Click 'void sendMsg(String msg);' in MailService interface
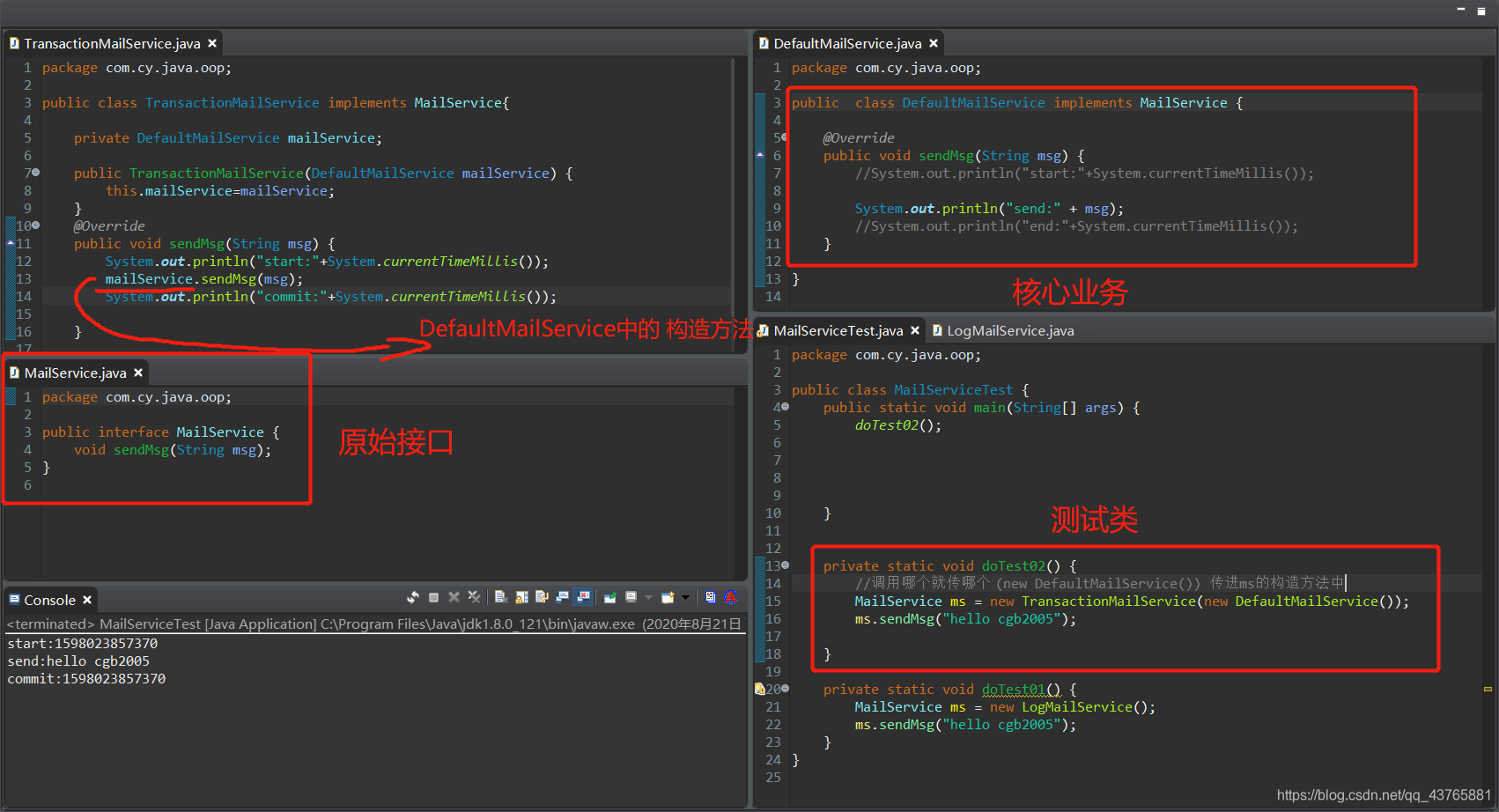 [x=173, y=450]
